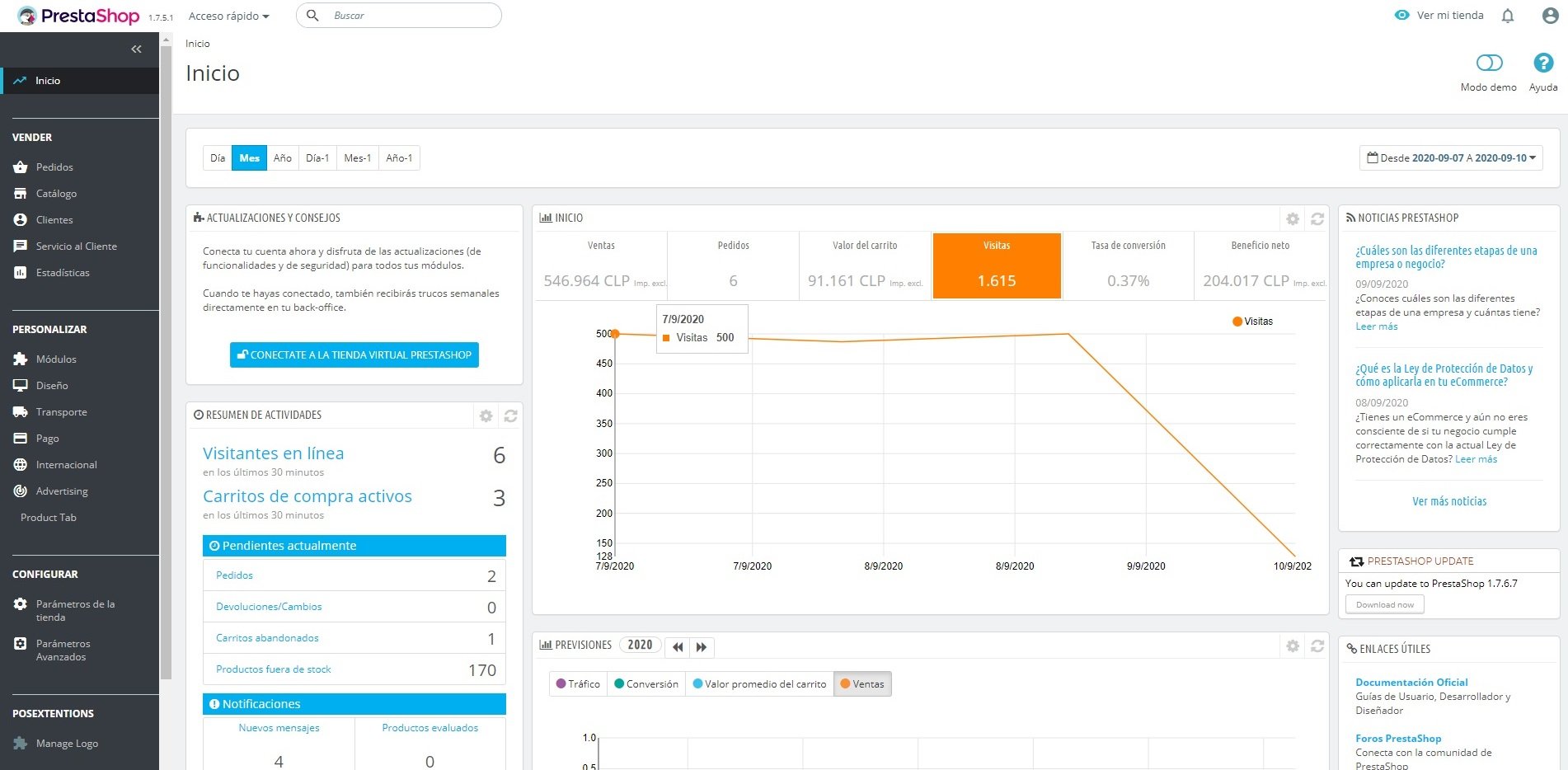
Task: Click the Clientes person icon in sidebar
Action: point(21,220)
